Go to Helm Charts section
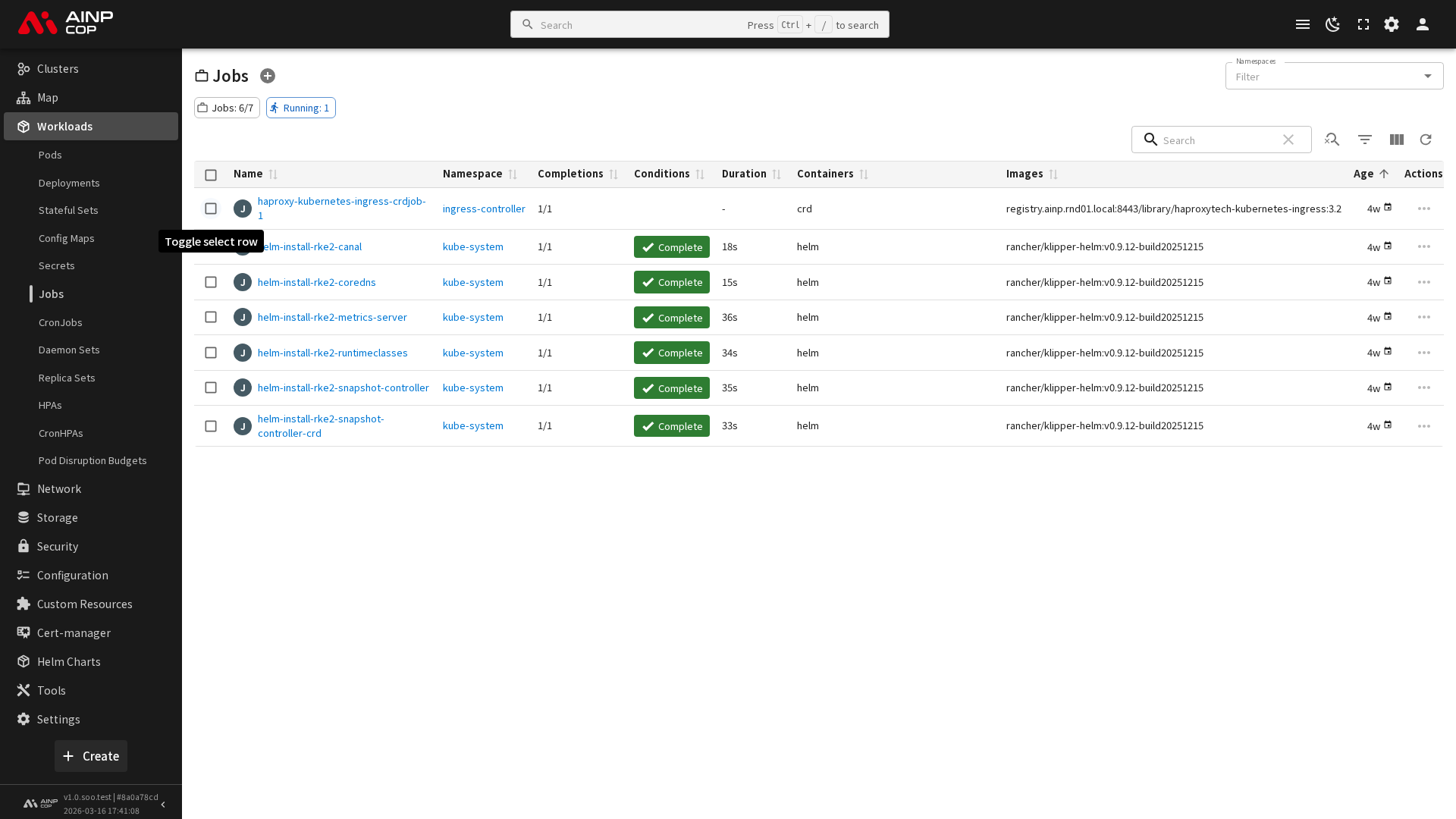 [x=68, y=661]
